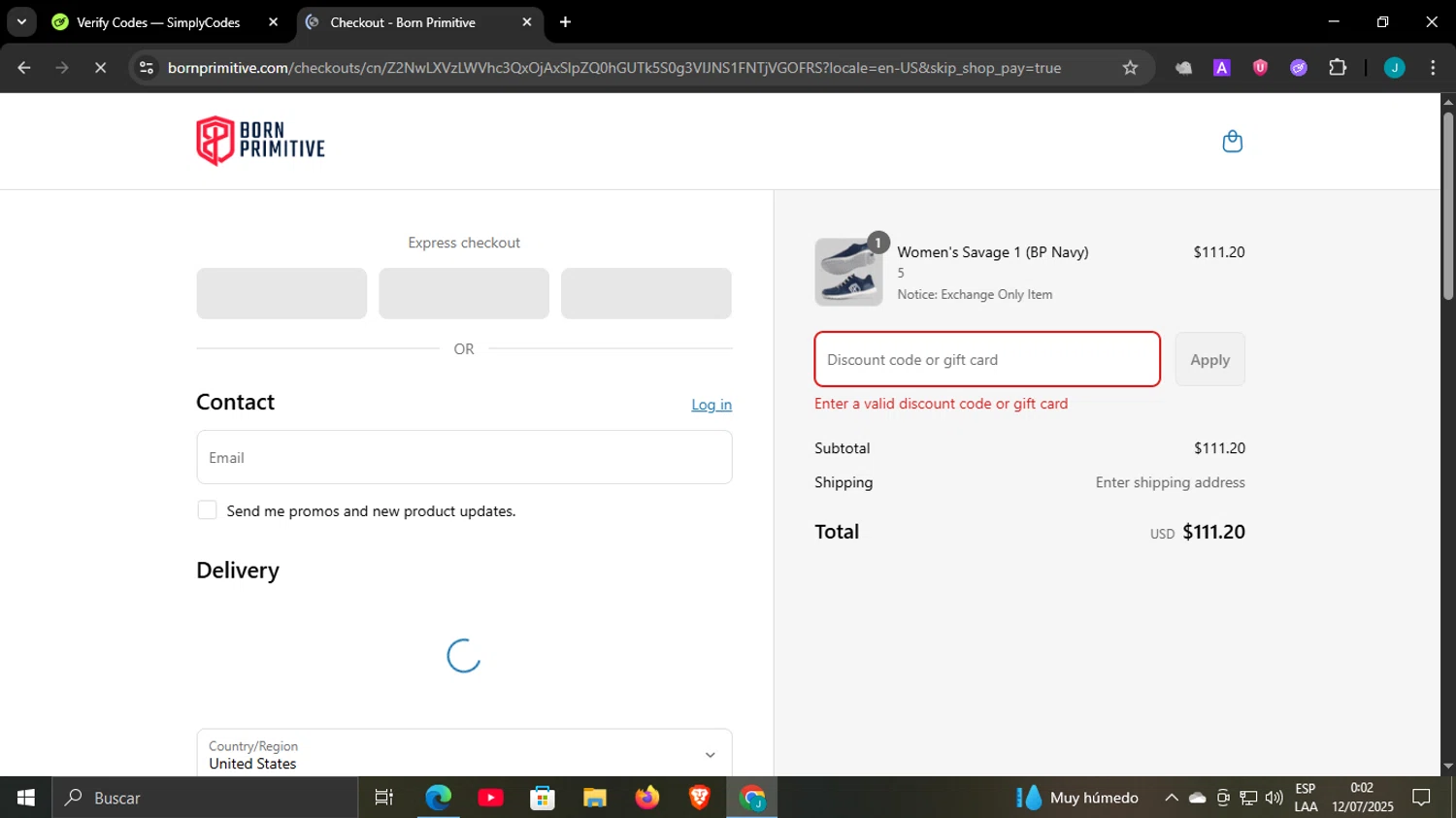Screen dimensions: 1456x818
Task: Open the clock showing 0:02 12/07/2025
Action: (x=1362, y=798)
